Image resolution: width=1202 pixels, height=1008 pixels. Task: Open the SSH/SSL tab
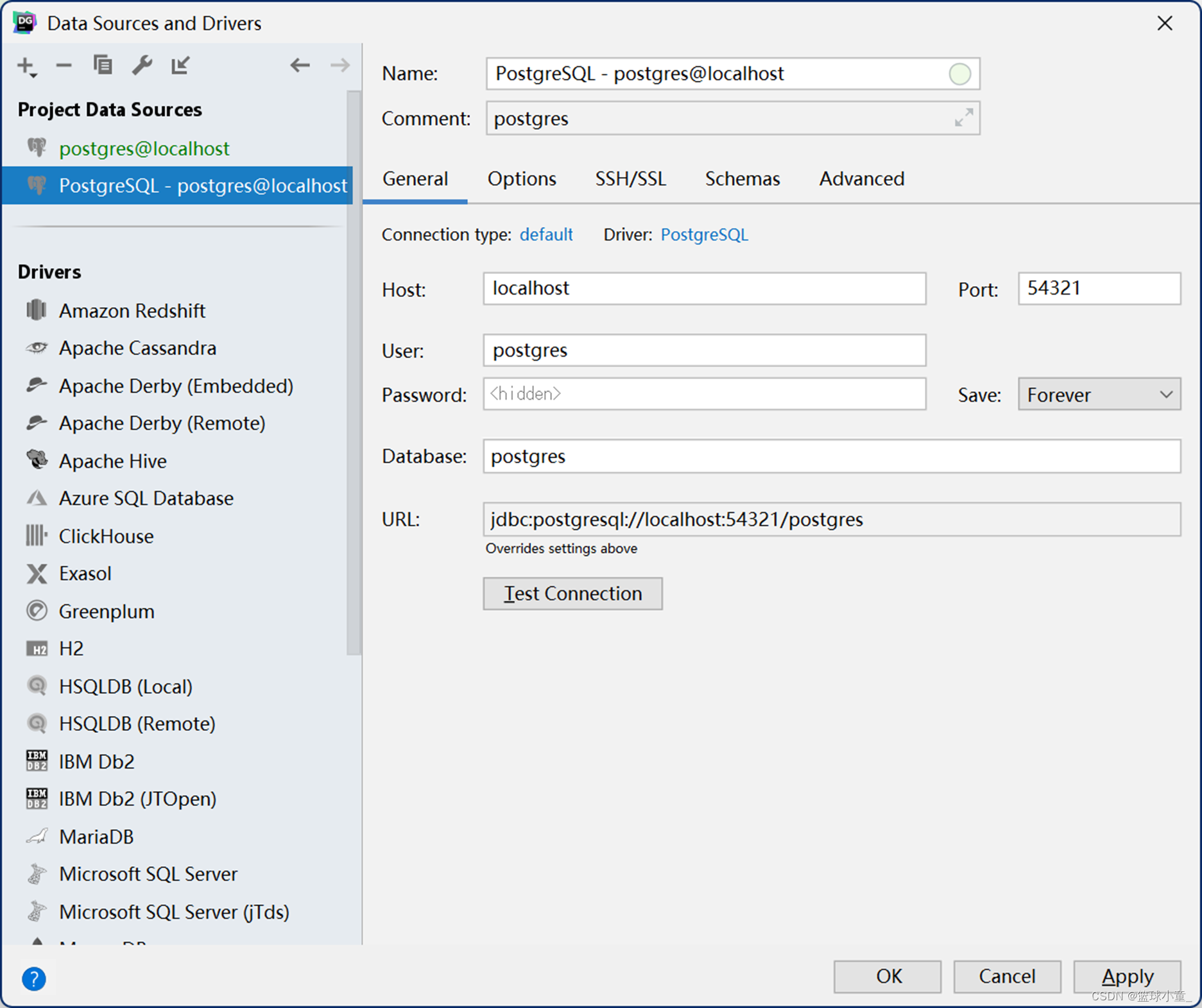tap(630, 178)
